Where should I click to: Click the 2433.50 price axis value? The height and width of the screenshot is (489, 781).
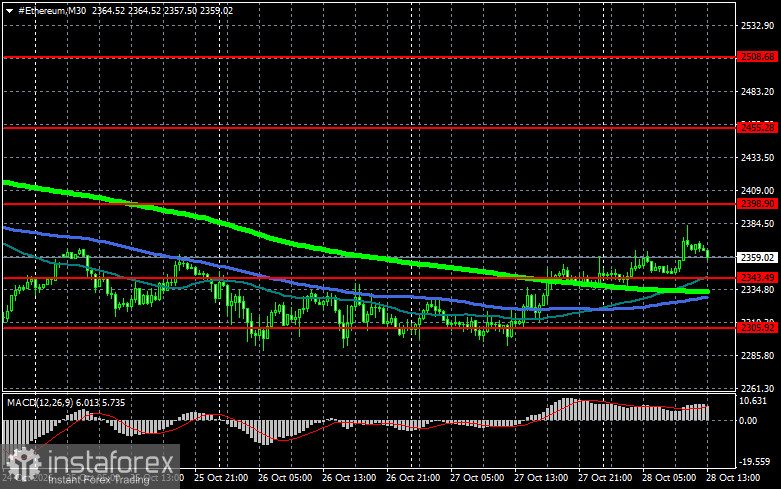[758, 157]
